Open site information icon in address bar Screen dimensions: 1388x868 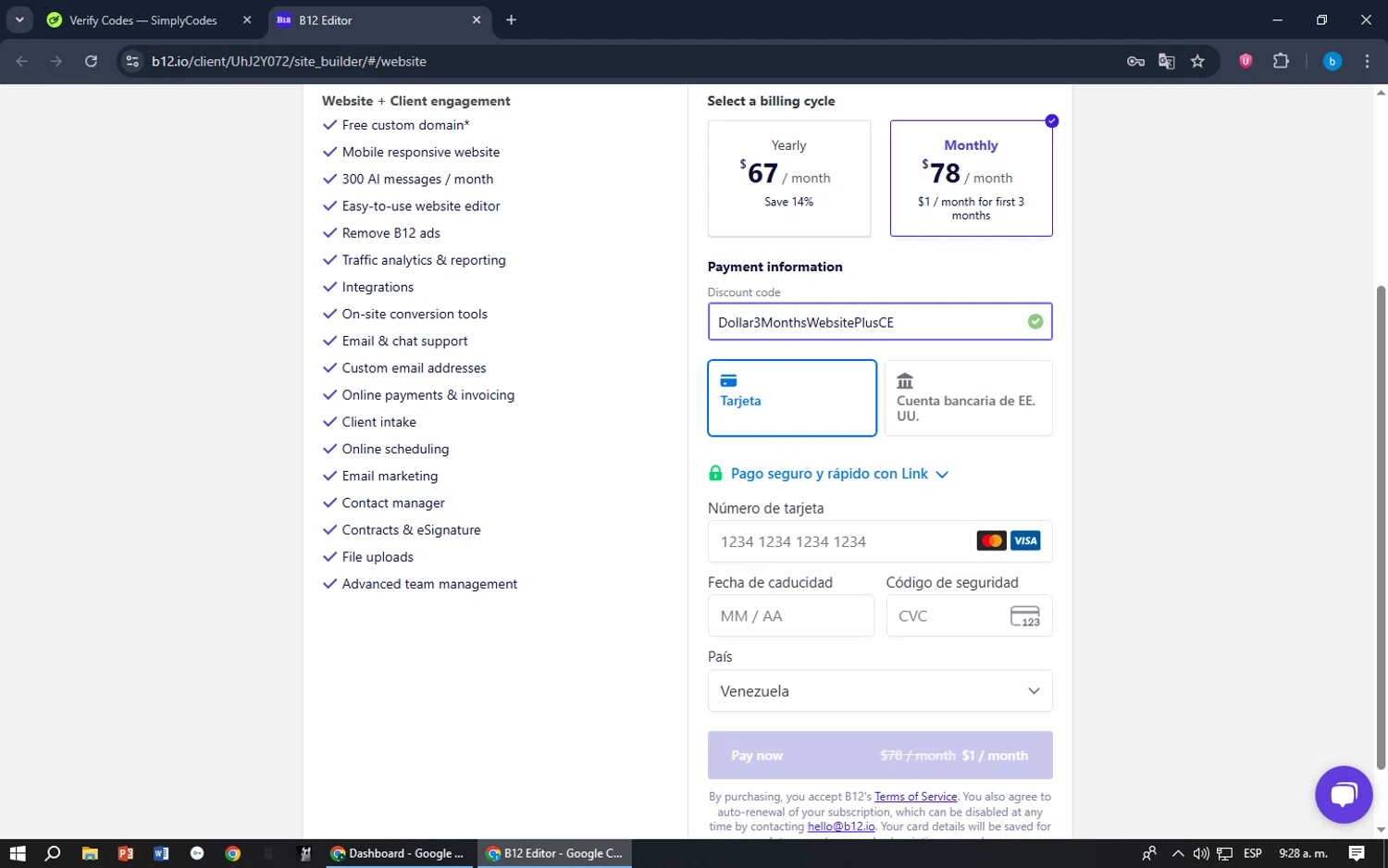[132, 61]
